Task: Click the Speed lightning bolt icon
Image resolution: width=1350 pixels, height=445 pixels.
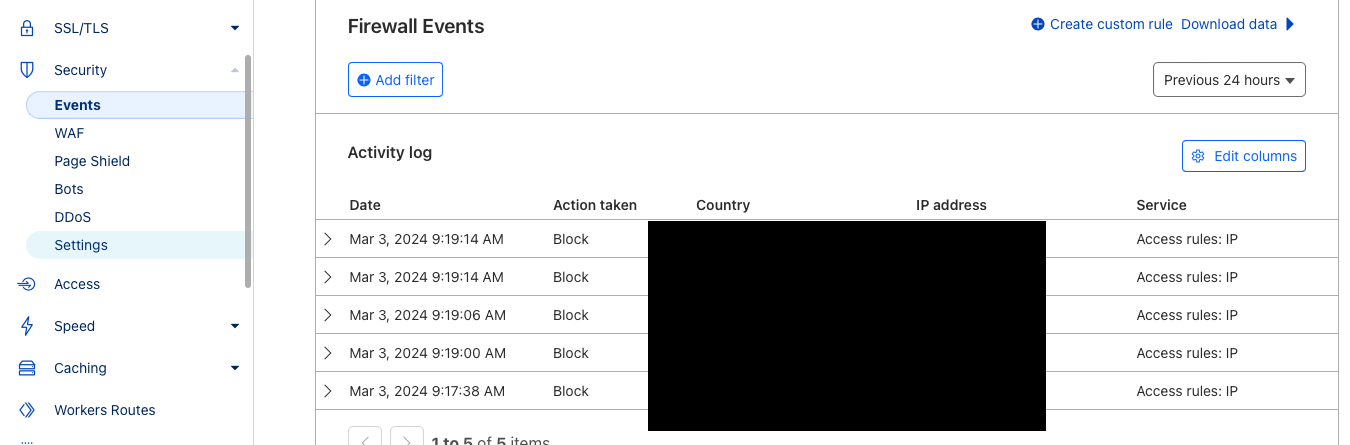Action: pyautogui.click(x=27, y=326)
